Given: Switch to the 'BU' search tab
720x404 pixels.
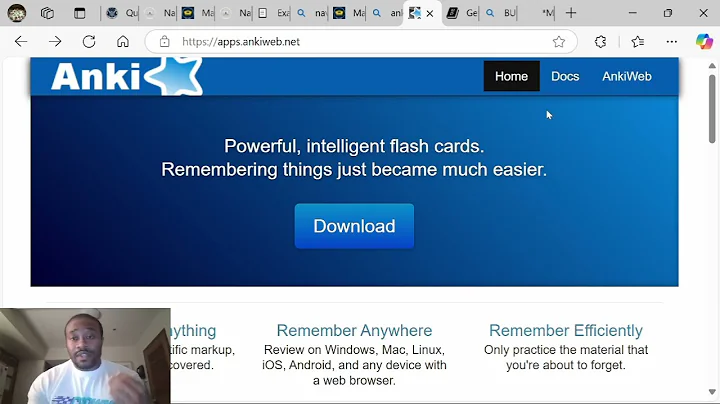Looking at the screenshot, I should coord(500,13).
